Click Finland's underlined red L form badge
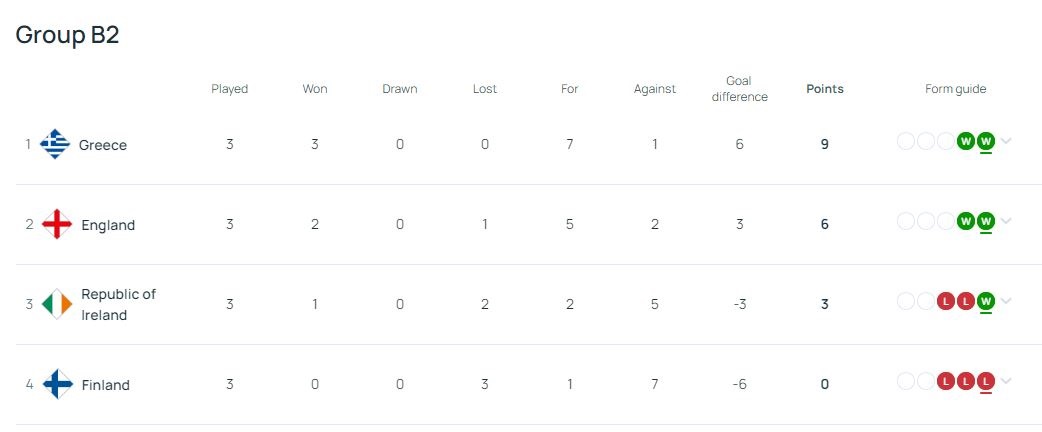 click(x=986, y=381)
